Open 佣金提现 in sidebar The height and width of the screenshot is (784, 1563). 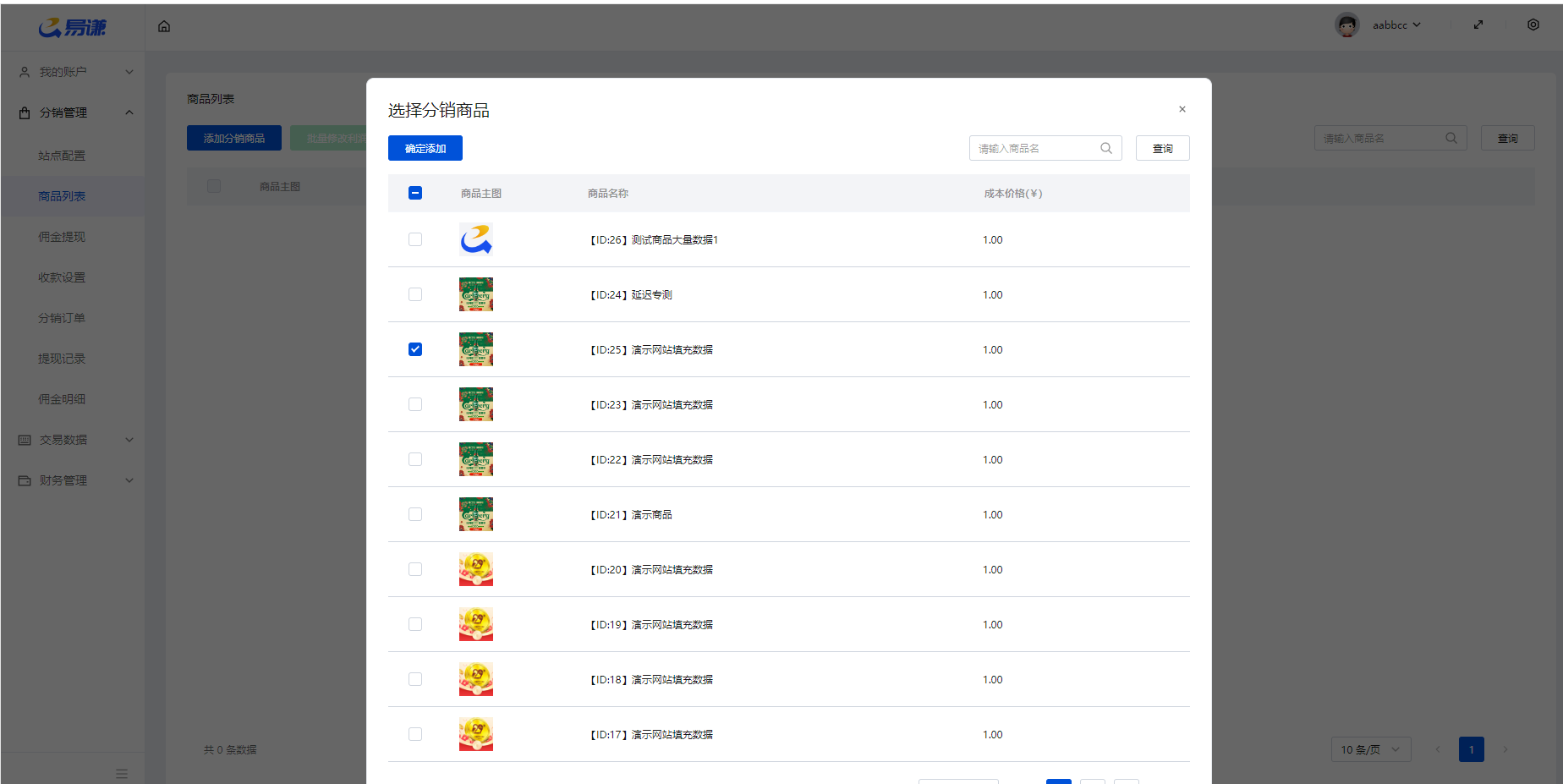[x=62, y=237]
